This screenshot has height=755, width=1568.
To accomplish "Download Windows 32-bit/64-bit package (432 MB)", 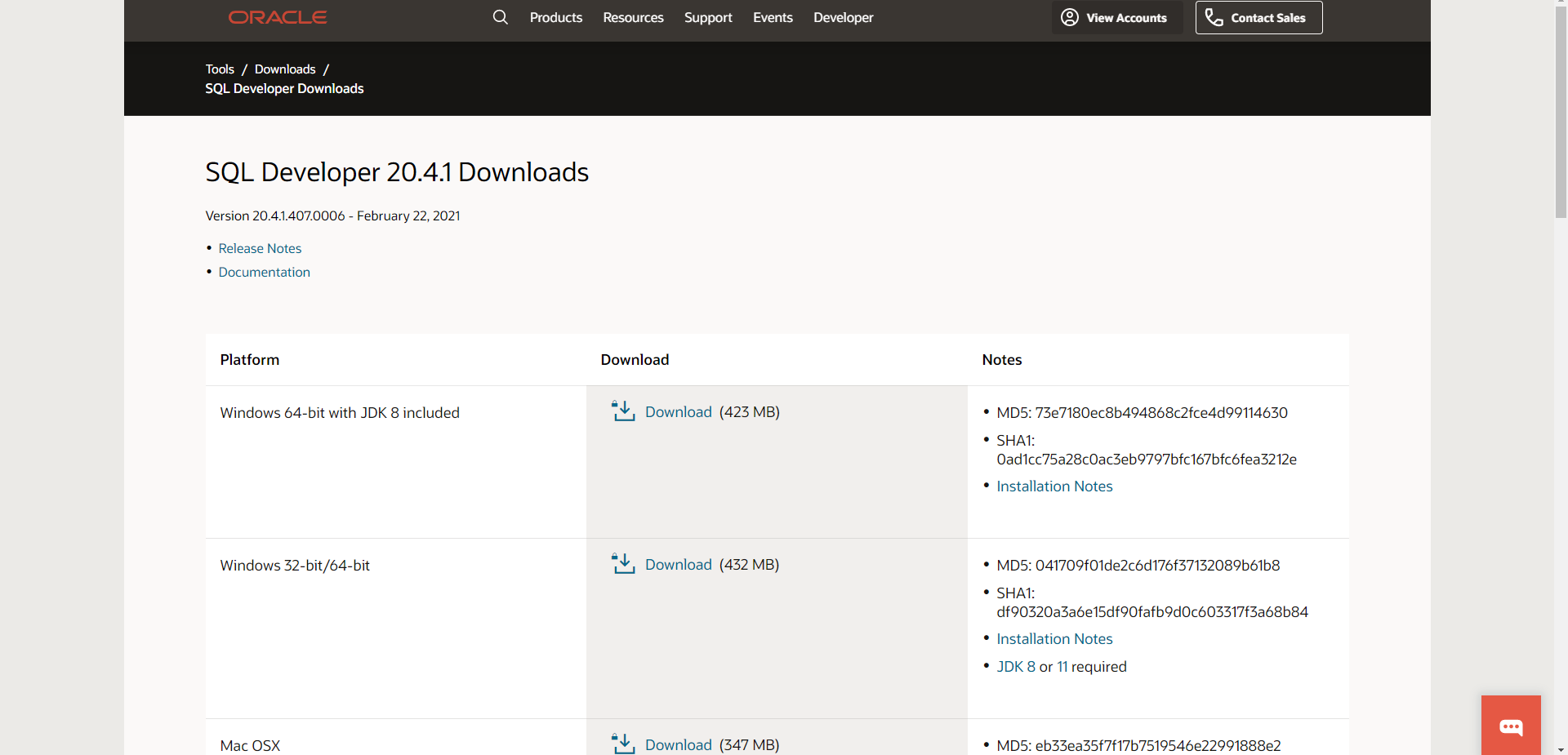I will (x=679, y=565).
